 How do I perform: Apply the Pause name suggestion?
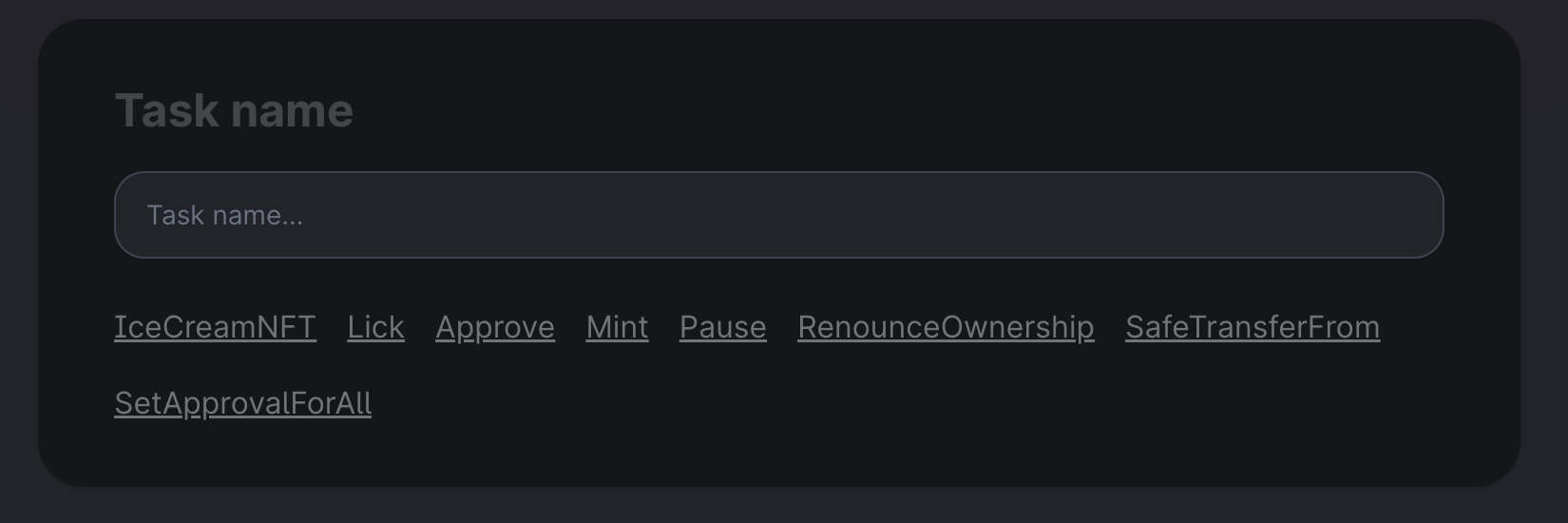tap(722, 327)
